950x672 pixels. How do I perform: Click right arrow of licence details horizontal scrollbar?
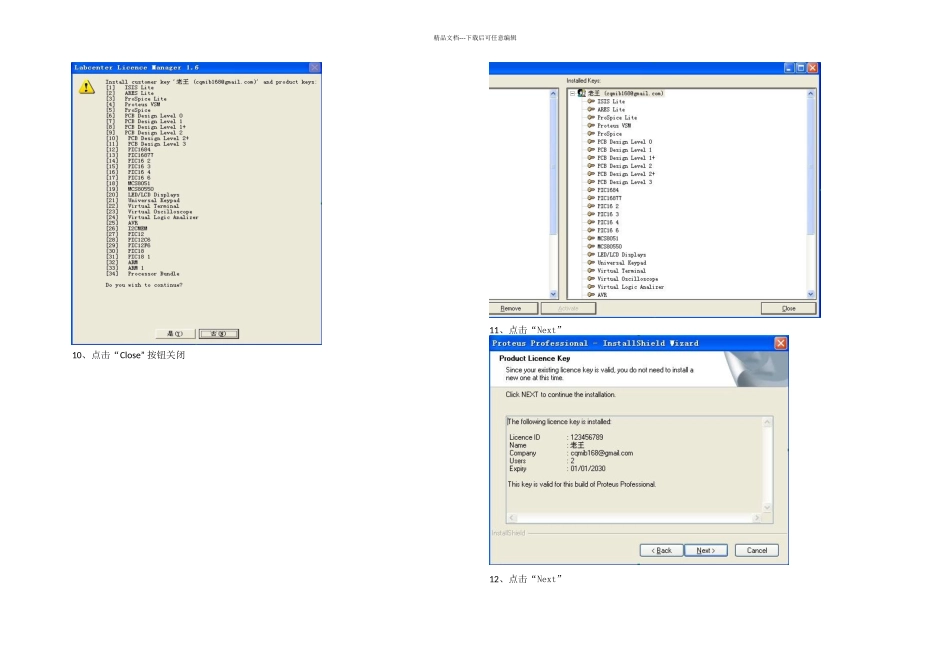[756, 517]
